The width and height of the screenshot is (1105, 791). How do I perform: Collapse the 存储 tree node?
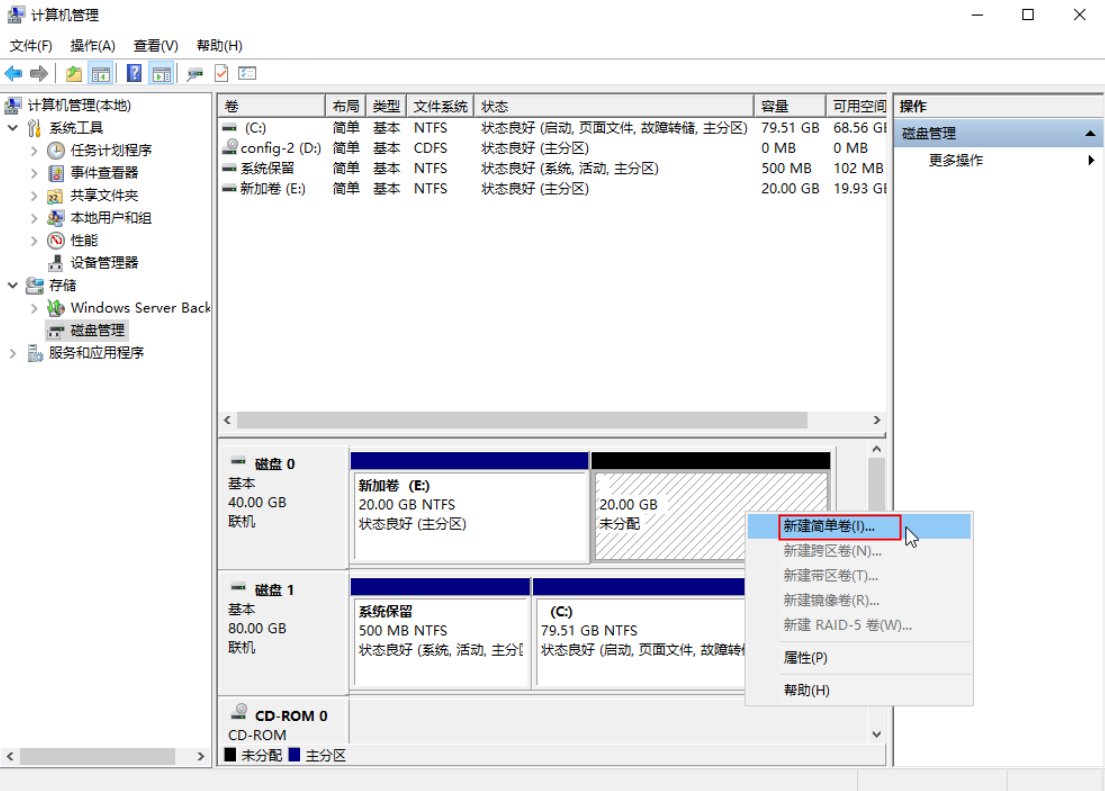(x=13, y=286)
